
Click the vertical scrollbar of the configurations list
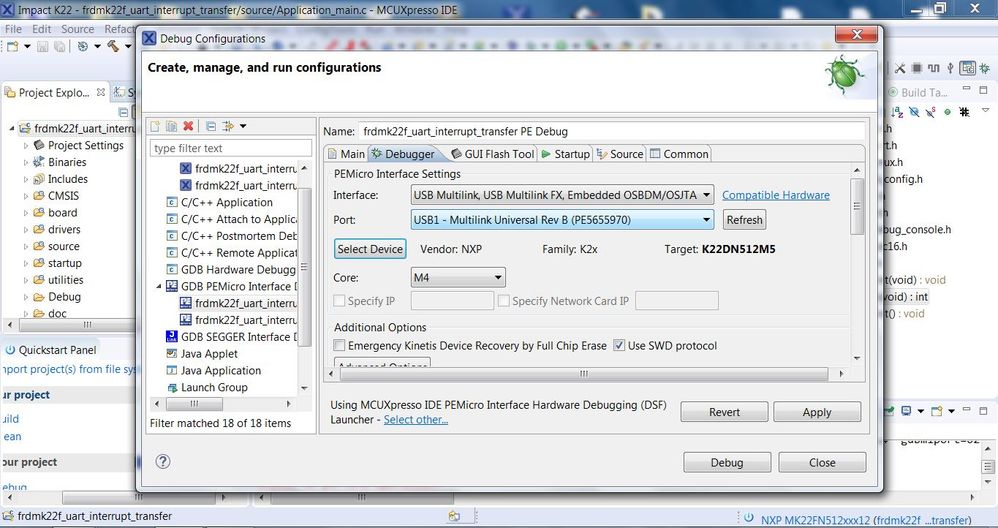304,266
